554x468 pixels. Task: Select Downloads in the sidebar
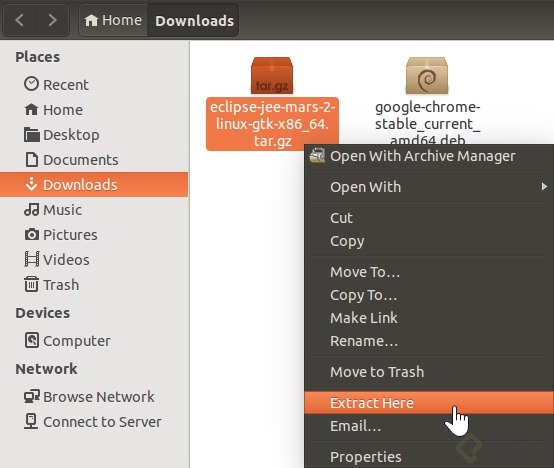click(x=94, y=185)
